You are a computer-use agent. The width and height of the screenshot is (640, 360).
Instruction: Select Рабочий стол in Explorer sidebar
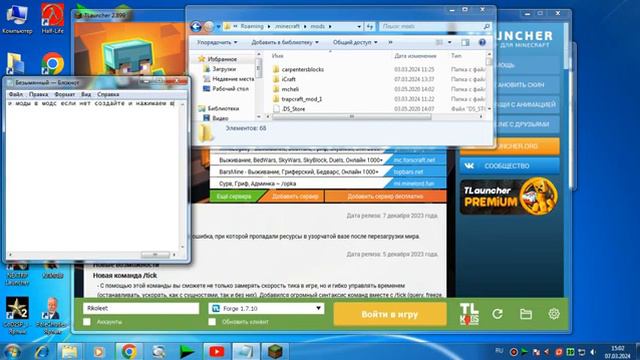tap(230, 89)
